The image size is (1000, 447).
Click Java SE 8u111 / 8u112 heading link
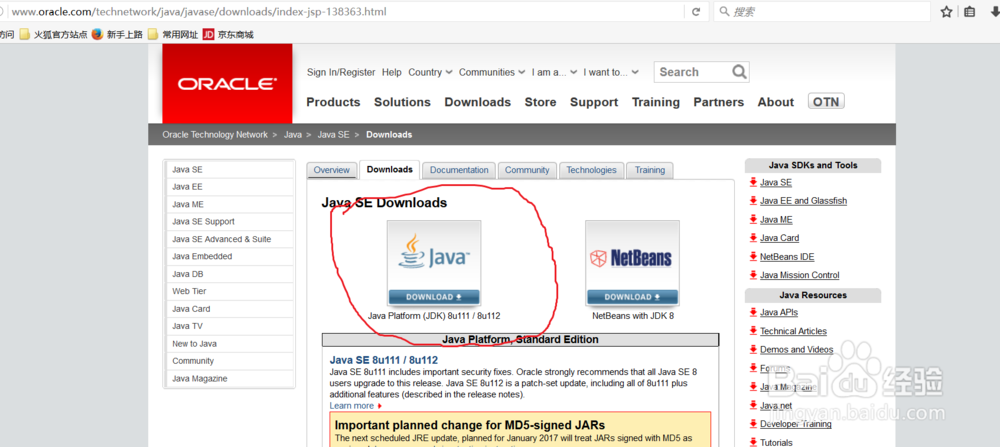pyautogui.click(x=384, y=360)
